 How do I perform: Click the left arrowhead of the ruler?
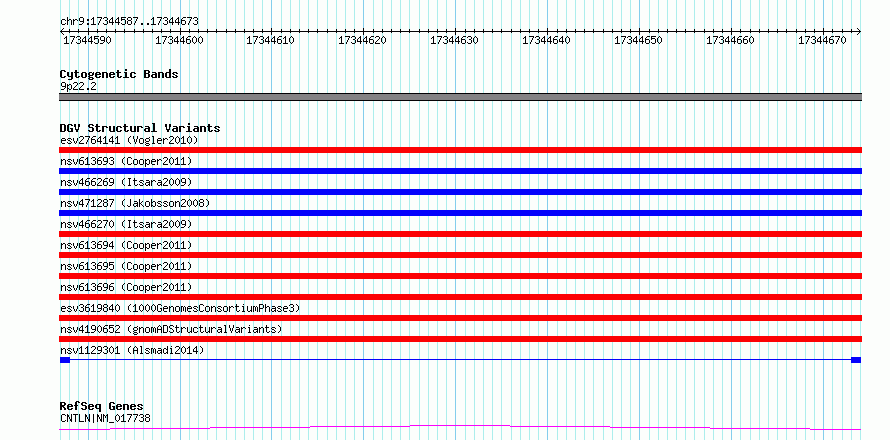click(62, 31)
